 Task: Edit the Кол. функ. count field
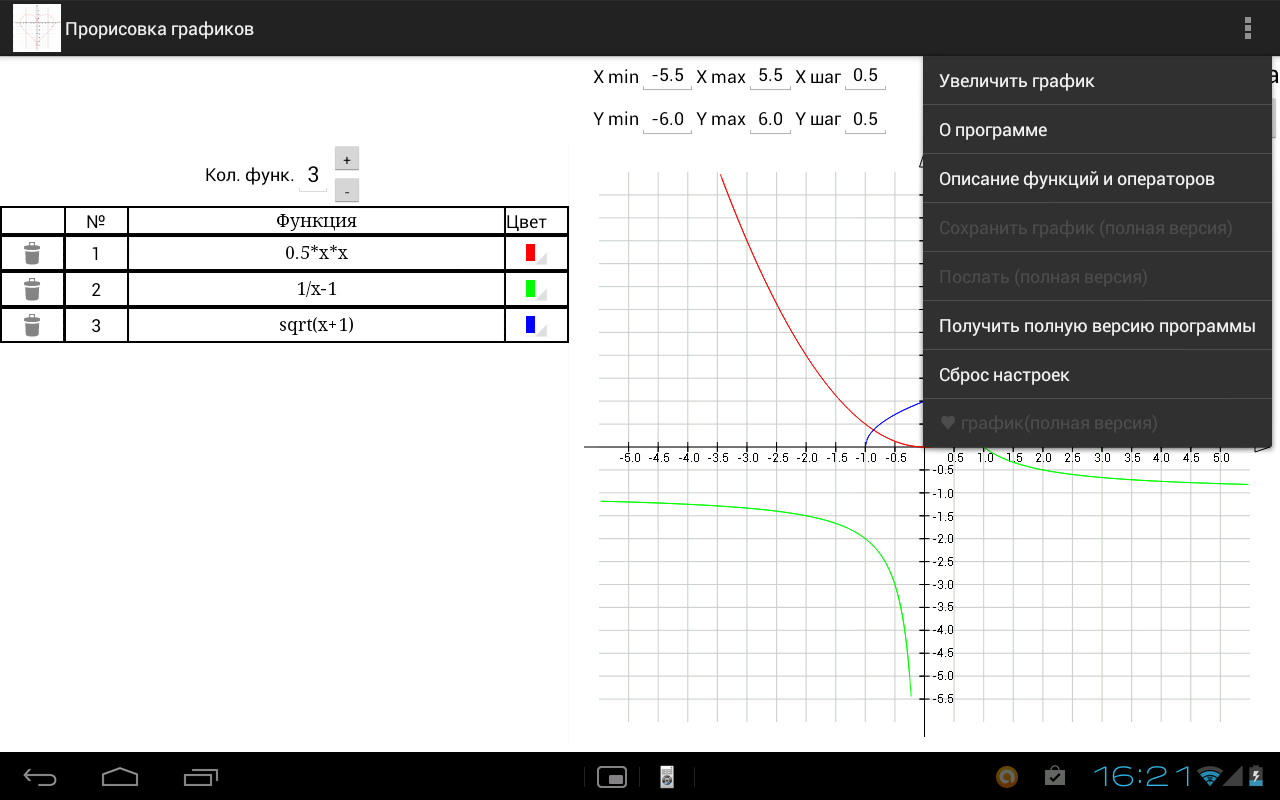pos(313,176)
